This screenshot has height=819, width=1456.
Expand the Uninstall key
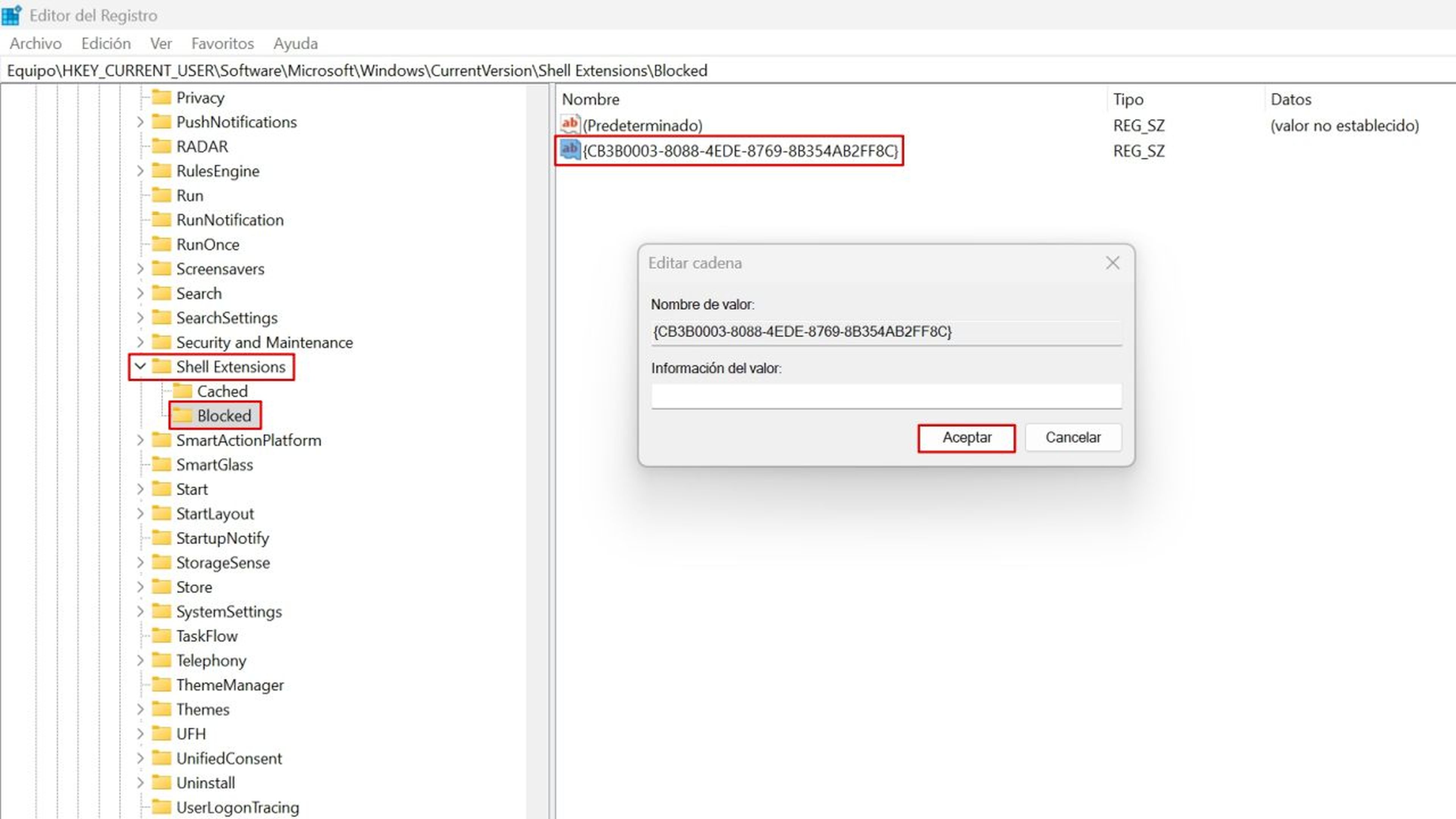click(x=140, y=783)
